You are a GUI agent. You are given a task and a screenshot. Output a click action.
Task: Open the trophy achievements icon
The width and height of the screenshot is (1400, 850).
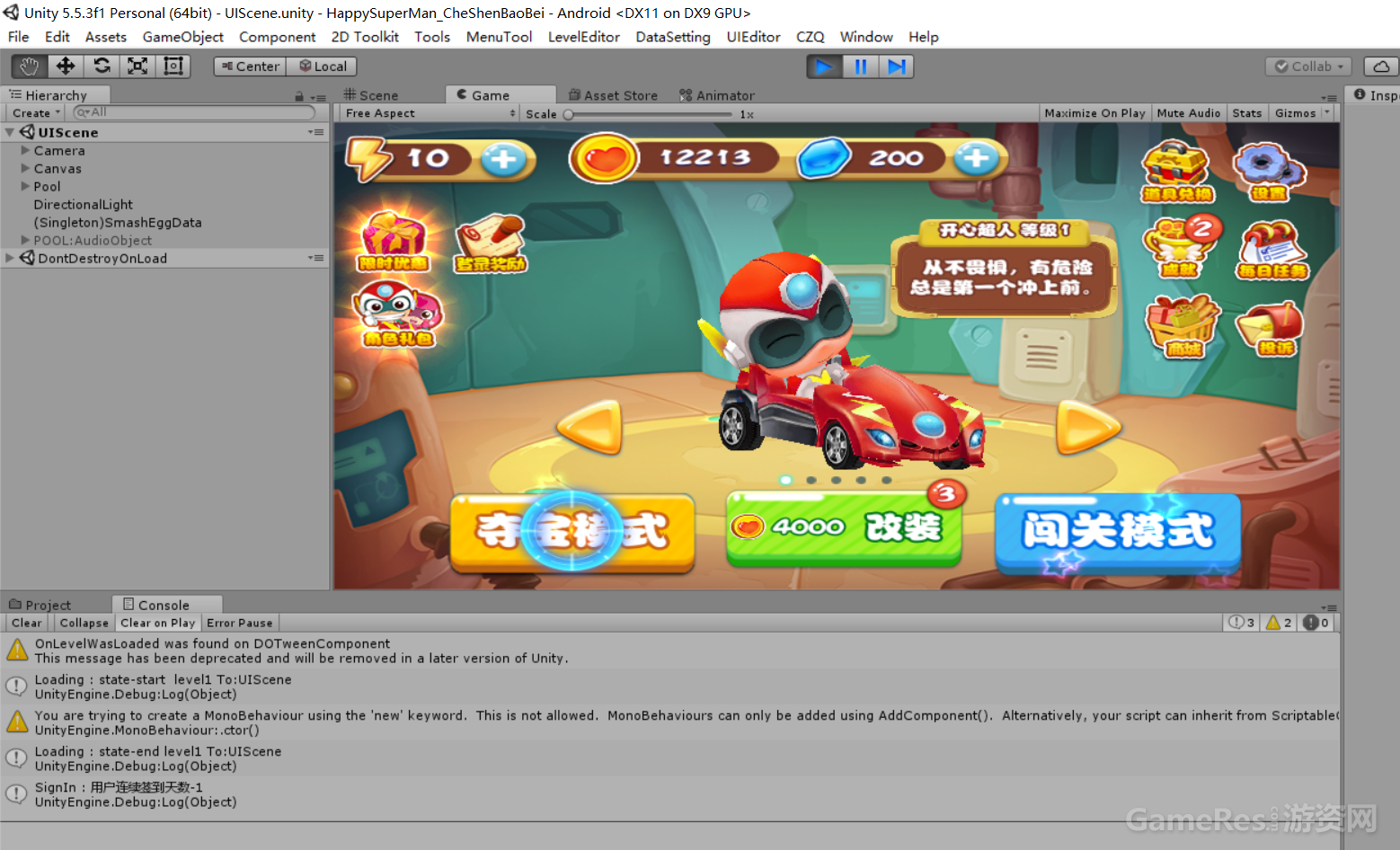tap(1182, 248)
